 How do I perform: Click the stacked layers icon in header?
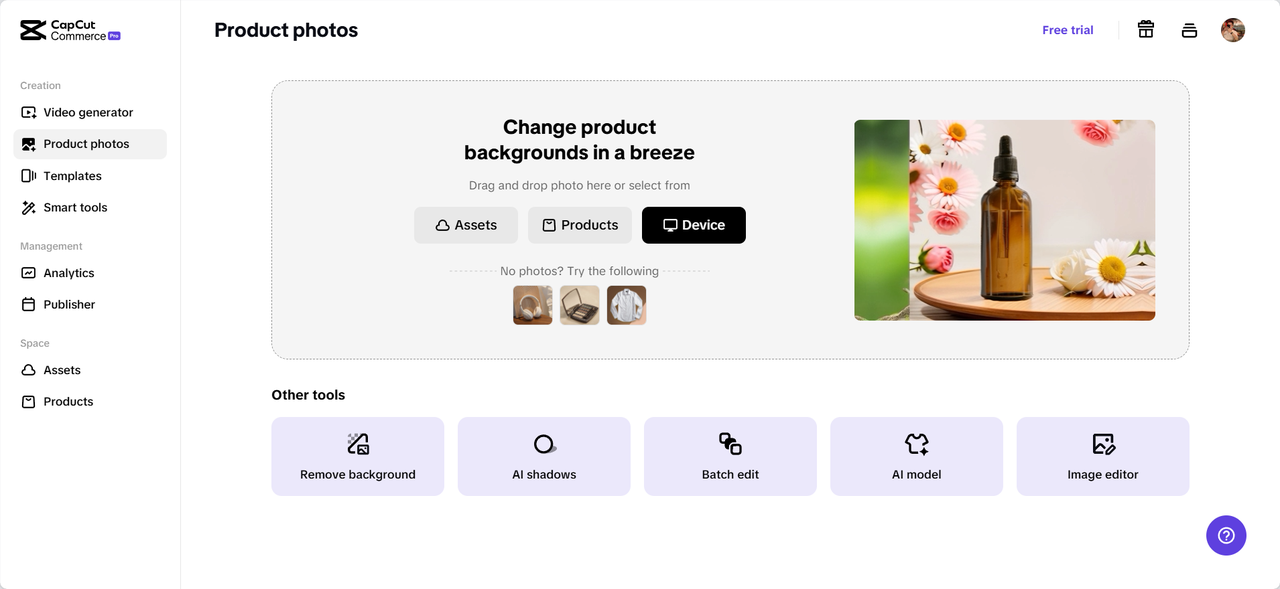pyautogui.click(x=1189, y=30)
